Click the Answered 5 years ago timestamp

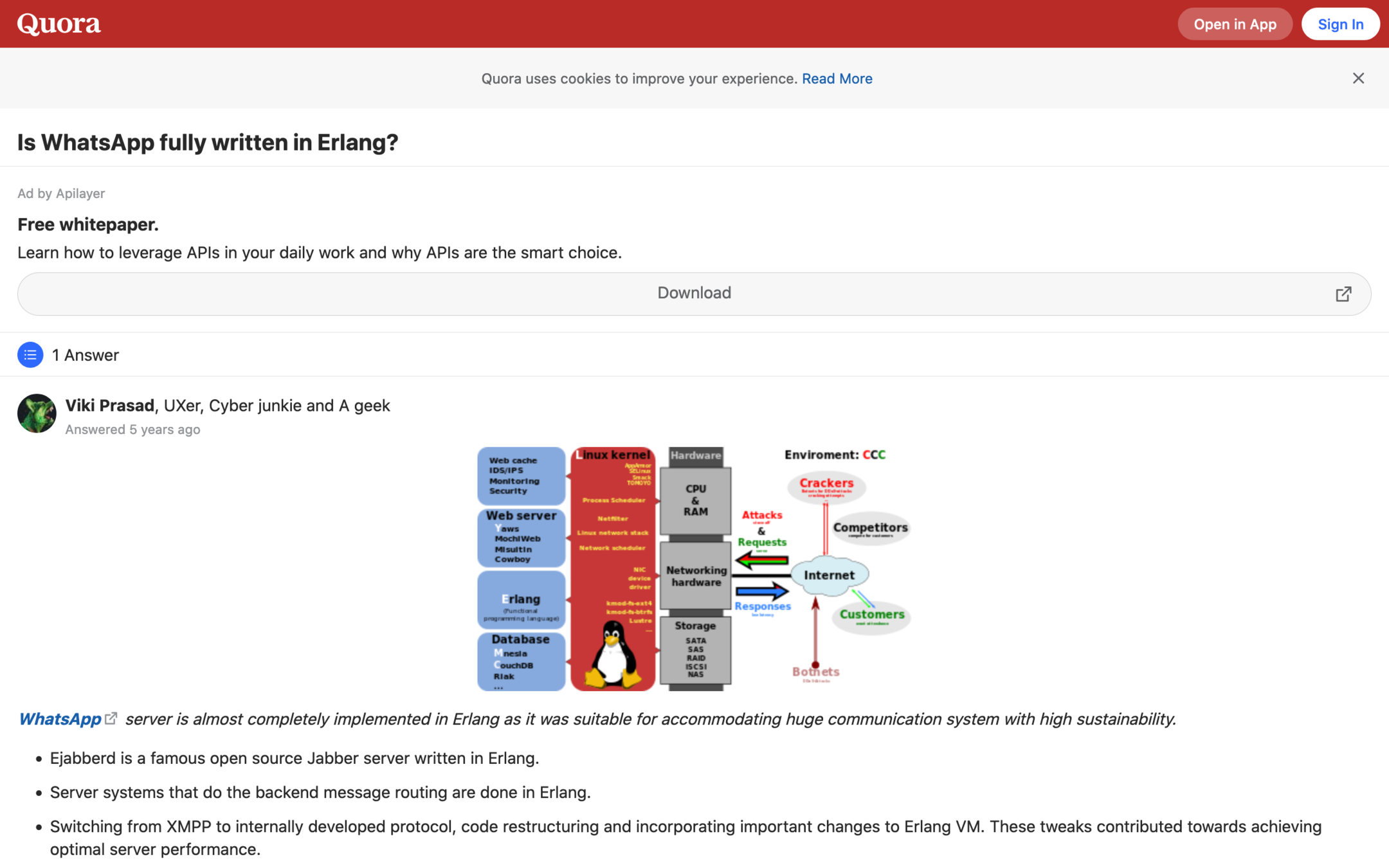132,429
